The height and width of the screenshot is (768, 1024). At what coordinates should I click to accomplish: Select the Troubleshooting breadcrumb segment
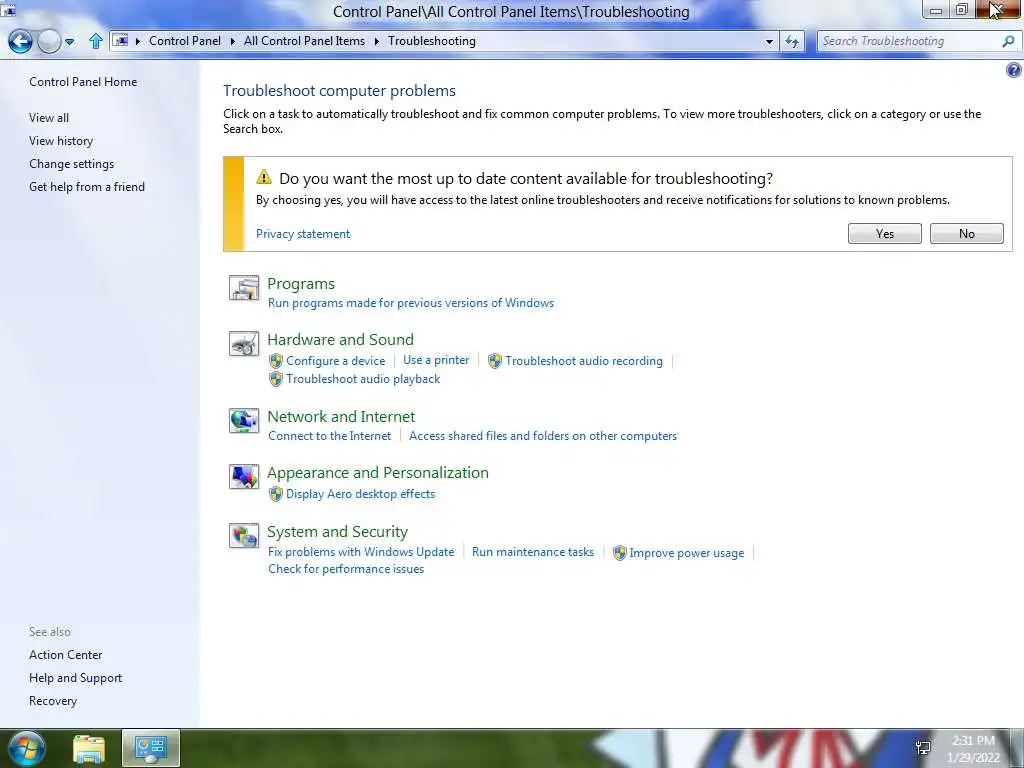click(432, 40)
